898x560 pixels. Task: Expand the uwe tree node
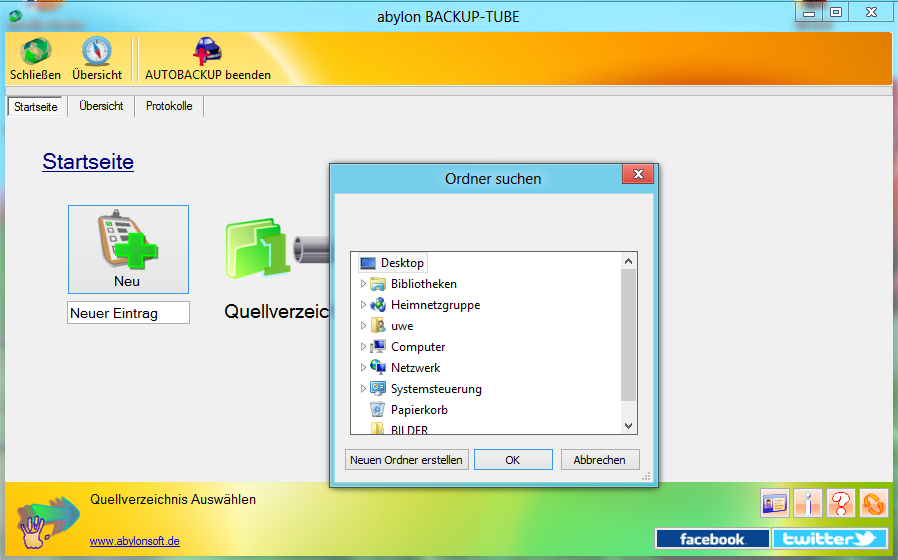[363, 326]
